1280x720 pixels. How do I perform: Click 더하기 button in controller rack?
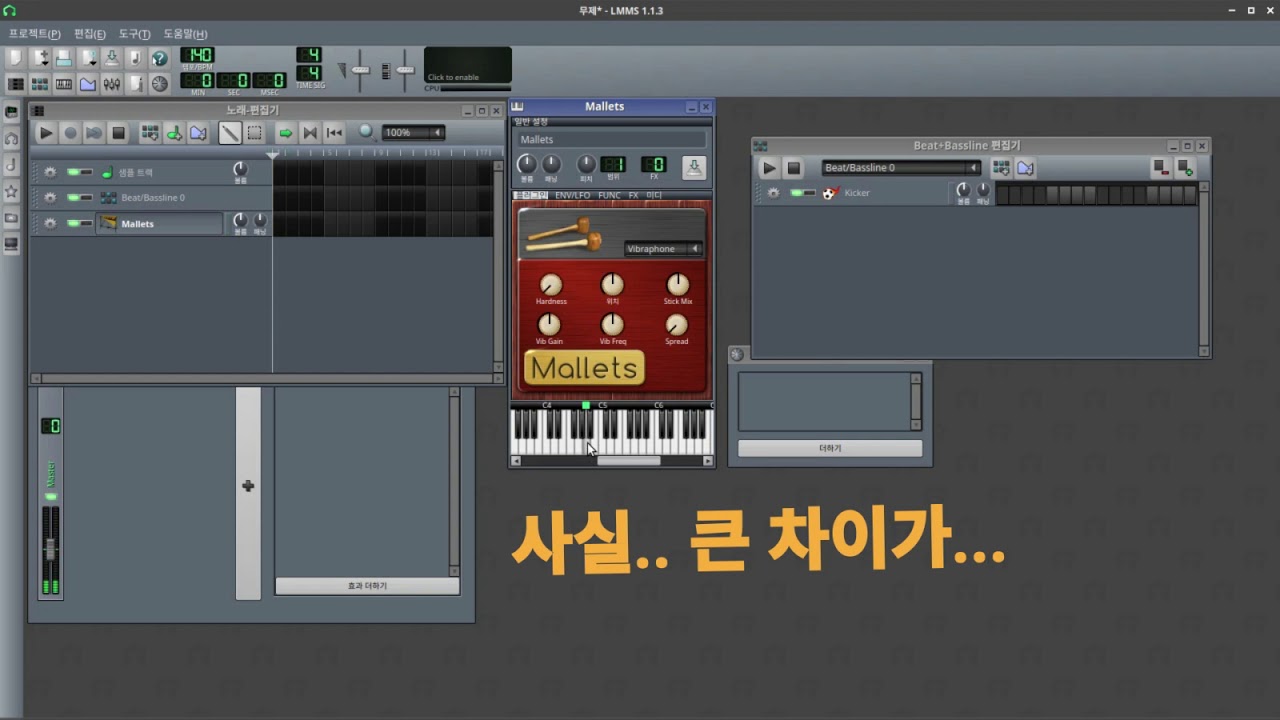(x=830, y=449)
